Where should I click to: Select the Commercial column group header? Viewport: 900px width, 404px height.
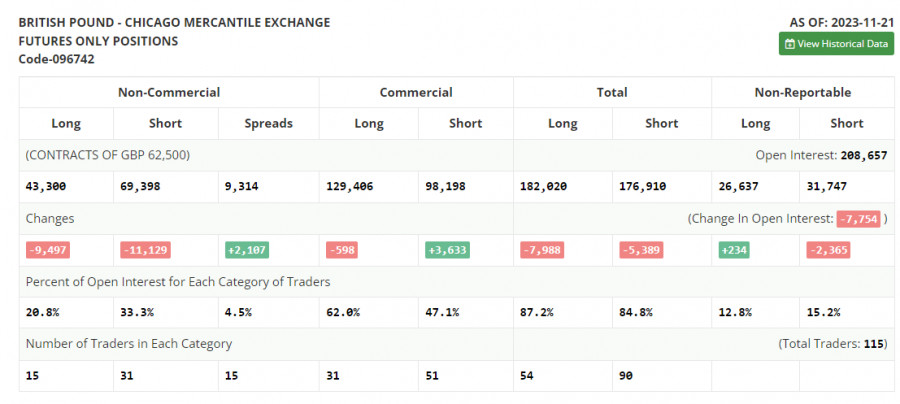pos(416,92)
